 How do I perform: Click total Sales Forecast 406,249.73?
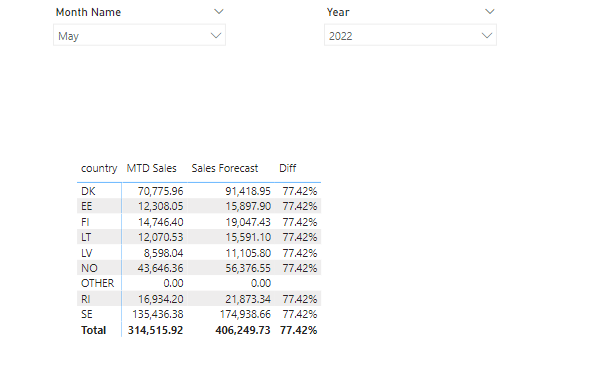pos(243,330)
